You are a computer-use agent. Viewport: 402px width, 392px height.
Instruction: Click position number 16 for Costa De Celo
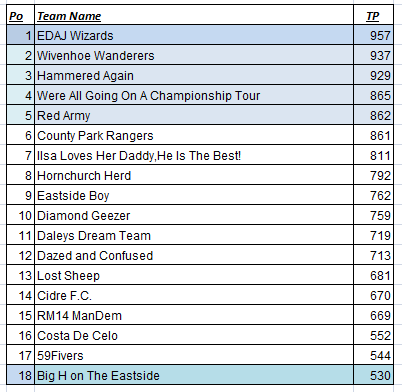[x=20, y=335]
